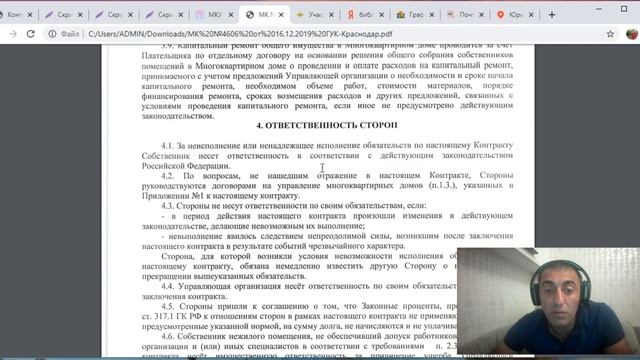Close the Yandex 'биб' tab
Image resolution: width=640 pixels, height=360 pixels.
point(381,15)
